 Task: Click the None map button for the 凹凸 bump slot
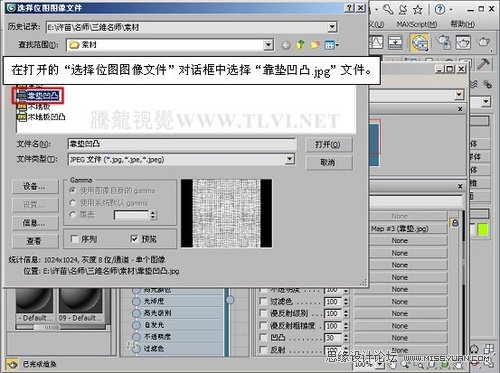tap(400, 338)
